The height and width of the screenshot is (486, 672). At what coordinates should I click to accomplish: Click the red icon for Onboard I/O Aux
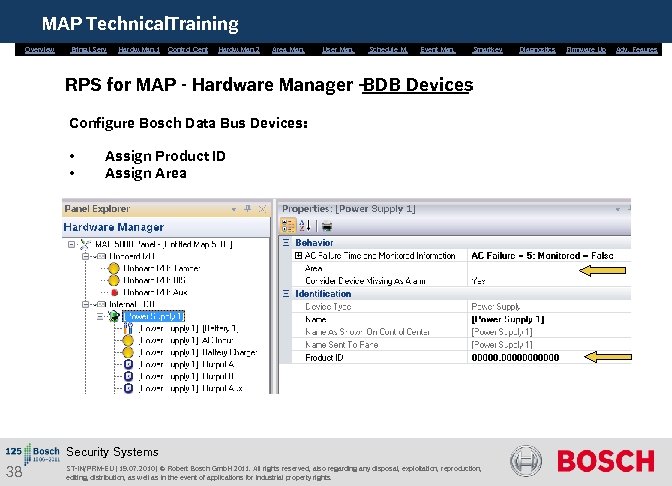[114, 292]
